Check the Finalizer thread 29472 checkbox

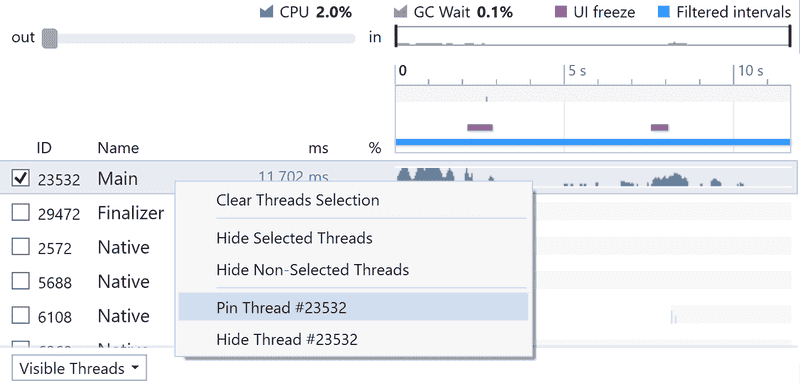[20, 213]
